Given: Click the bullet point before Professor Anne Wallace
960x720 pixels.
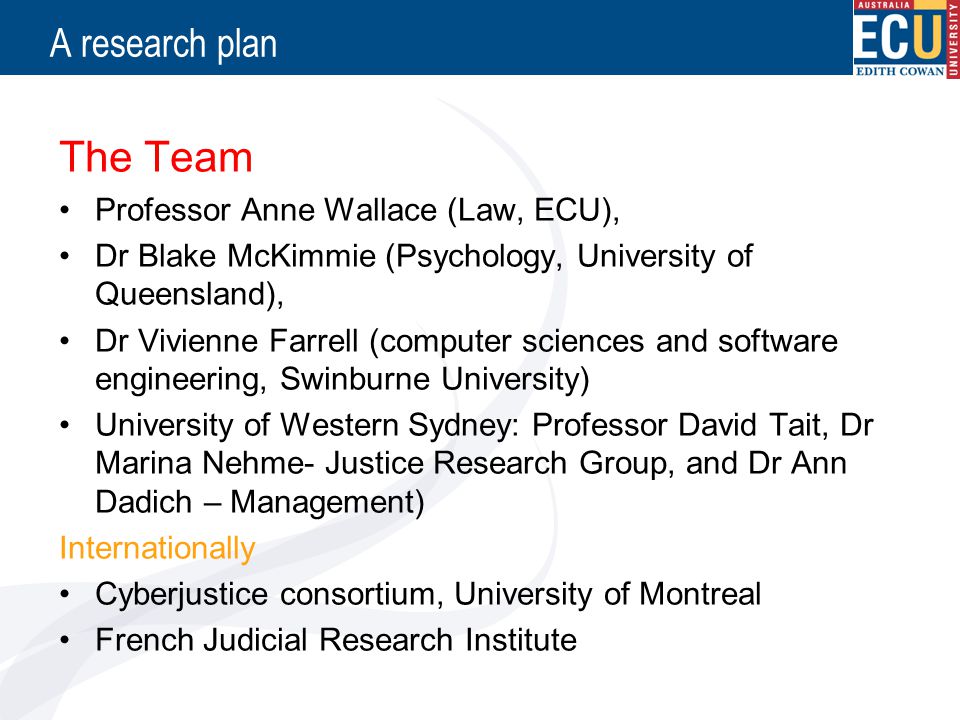Looking at the screenshot, I should pyautogui.click(x=66, y=211).
